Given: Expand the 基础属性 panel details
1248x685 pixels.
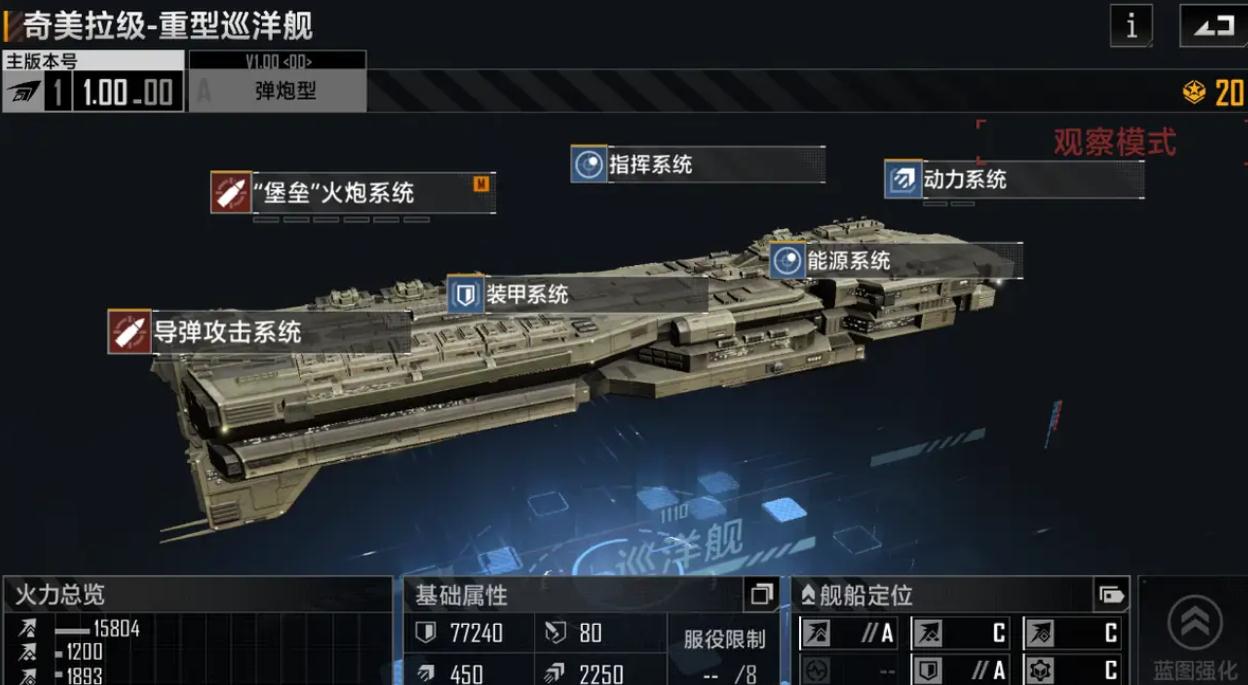Looking at the screenshot, I should [762, 595].
